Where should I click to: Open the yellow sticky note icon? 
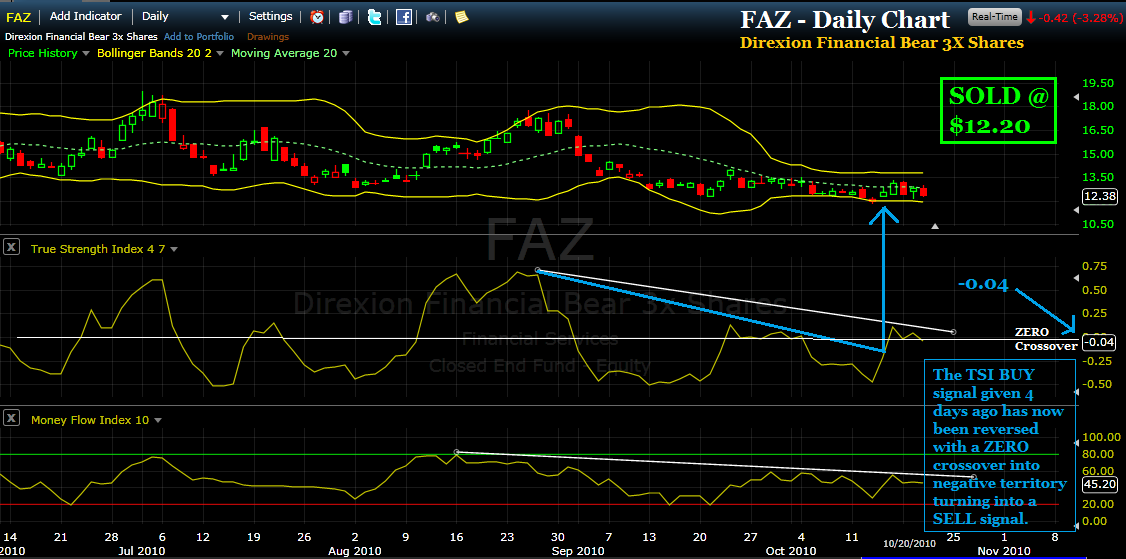point(461,17)
